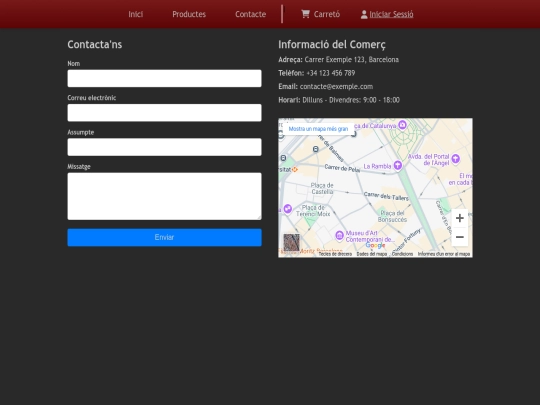The height and width of the screenshot is (405, 540).
Task: Open the Inici navigation link
Action: click(135, 14)
